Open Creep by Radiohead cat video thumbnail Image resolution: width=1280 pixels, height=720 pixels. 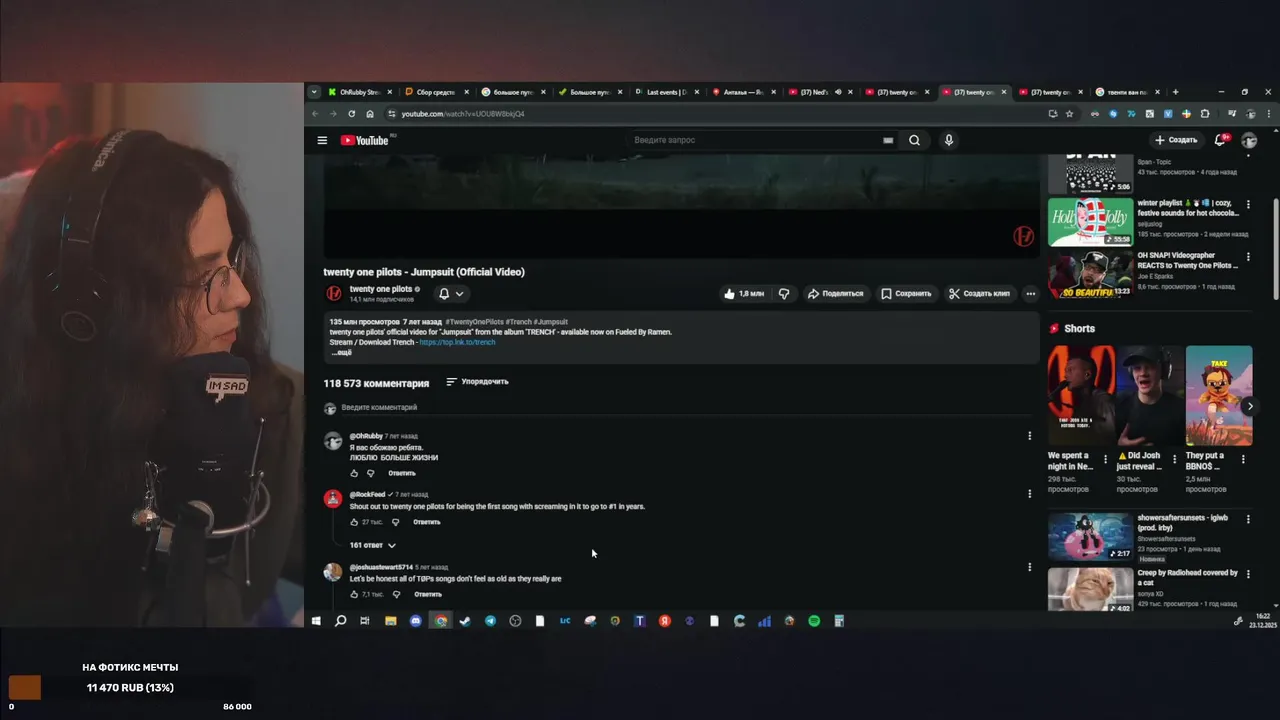coord(1090,590)
